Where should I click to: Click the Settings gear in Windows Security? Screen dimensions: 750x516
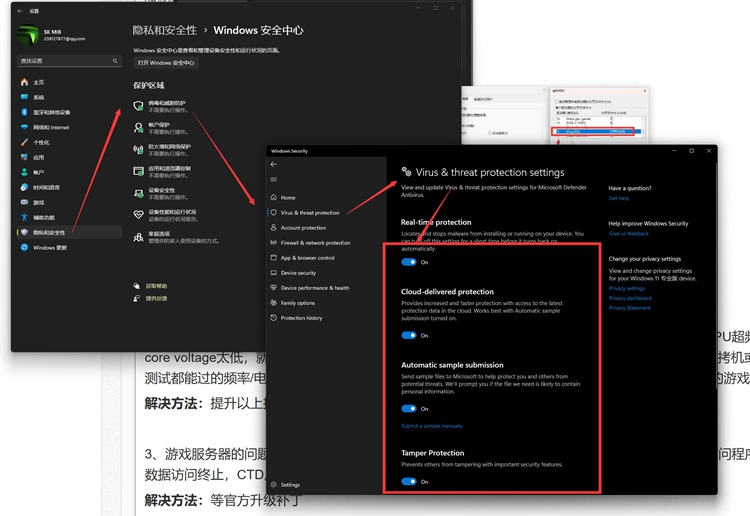273,485
